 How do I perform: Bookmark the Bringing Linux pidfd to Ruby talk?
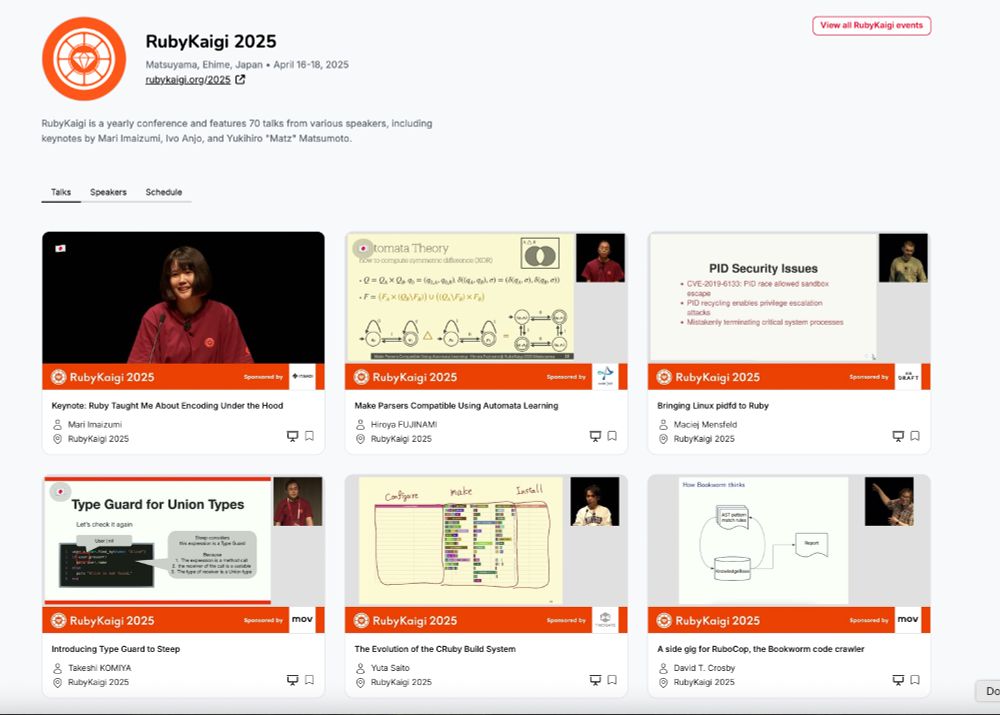(x=915, y=436)
